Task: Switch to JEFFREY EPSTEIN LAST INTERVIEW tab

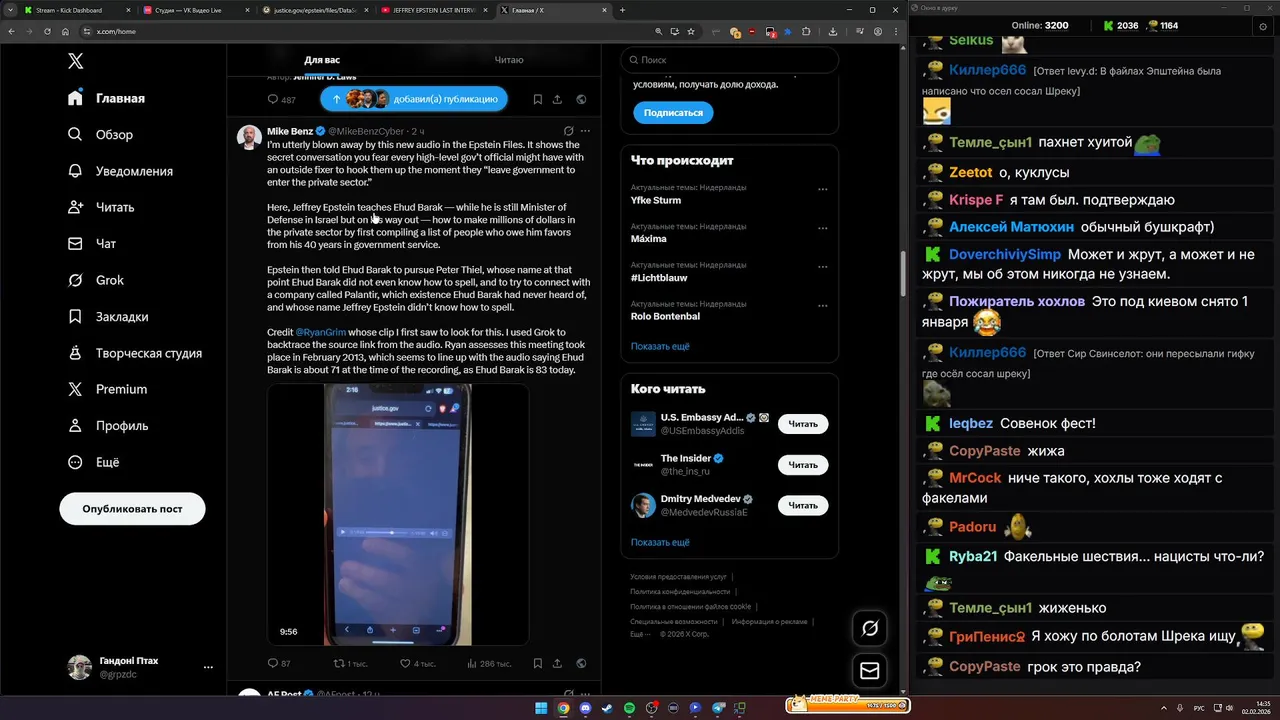Action: (x=434, y=10)
